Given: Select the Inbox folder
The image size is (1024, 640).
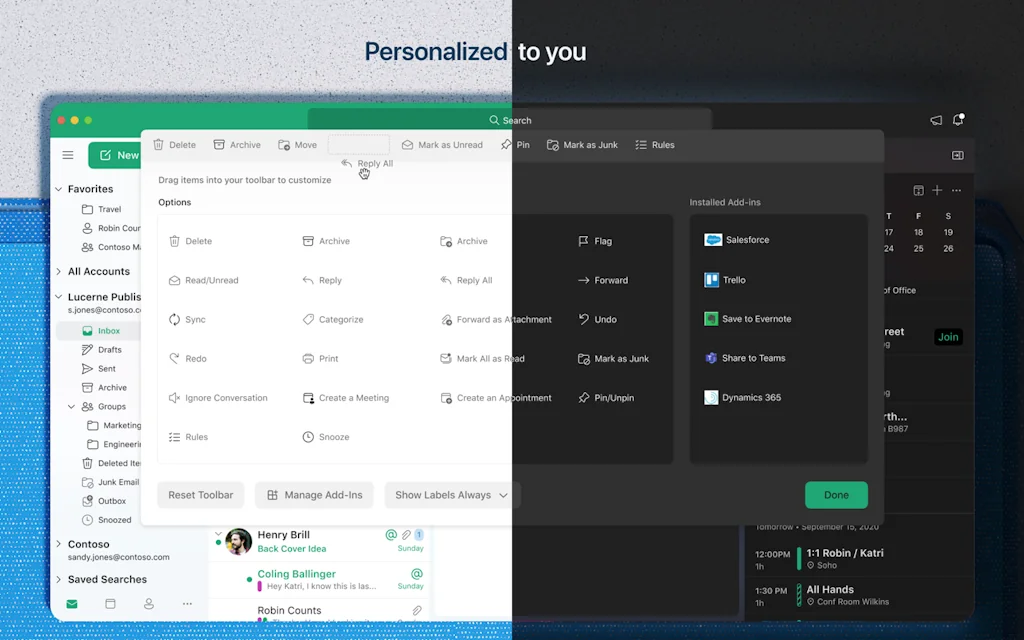Looking at the screenshot, I should (108, 331).
